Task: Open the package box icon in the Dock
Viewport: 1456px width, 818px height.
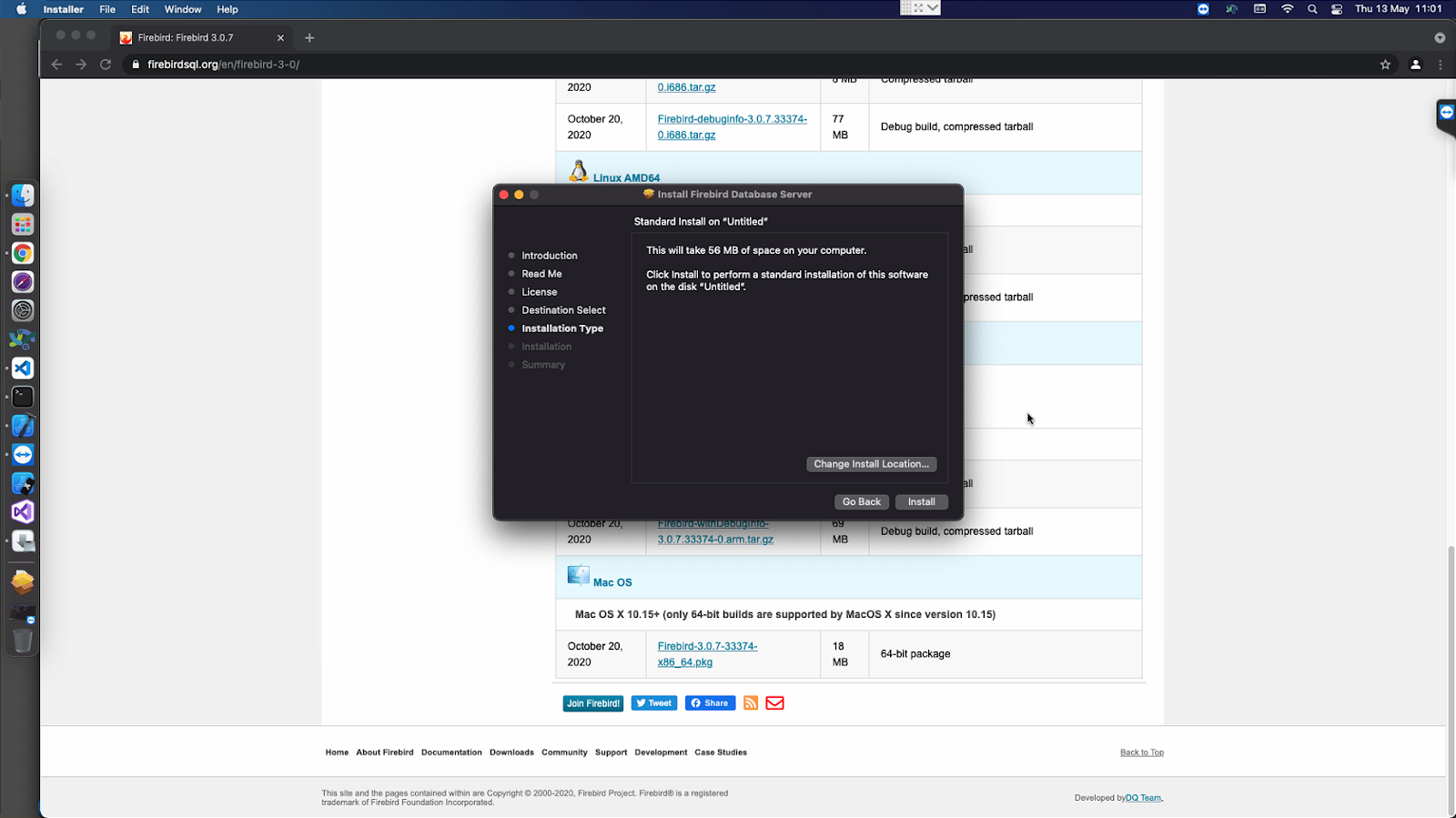Action: tap(23, 581)
